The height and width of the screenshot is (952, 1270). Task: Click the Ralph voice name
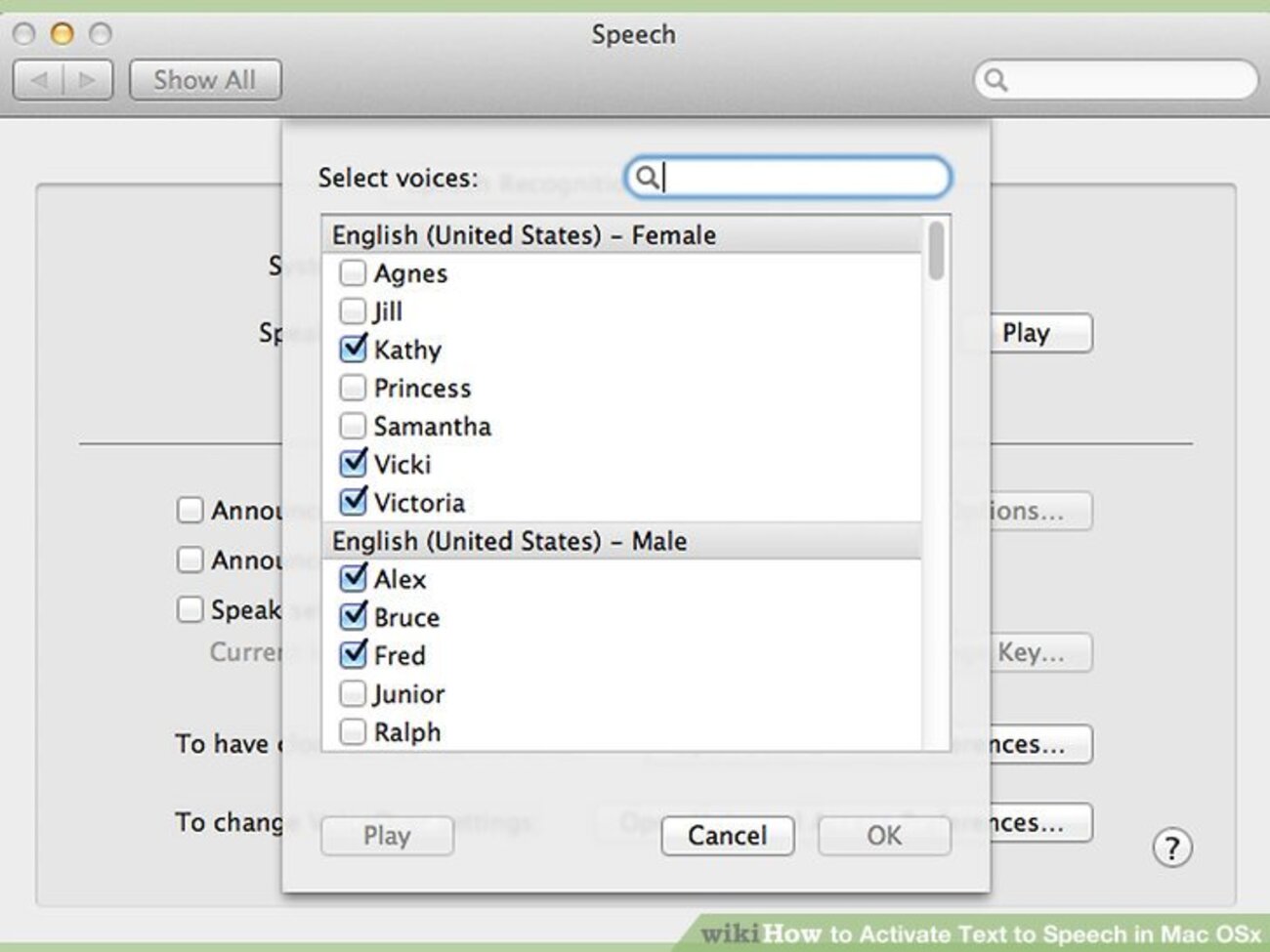406,732
